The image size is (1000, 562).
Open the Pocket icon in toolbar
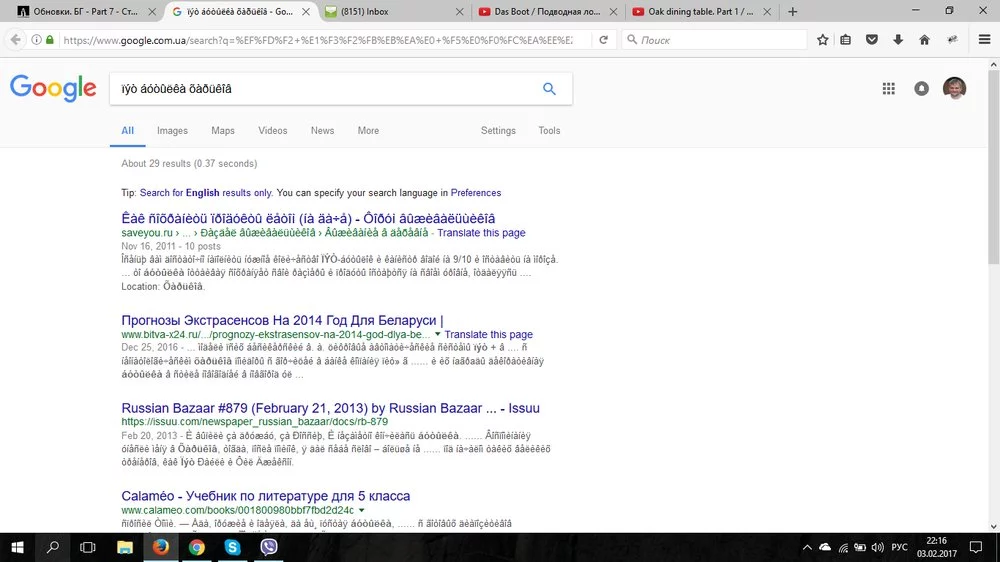click(x=872, y=40)
